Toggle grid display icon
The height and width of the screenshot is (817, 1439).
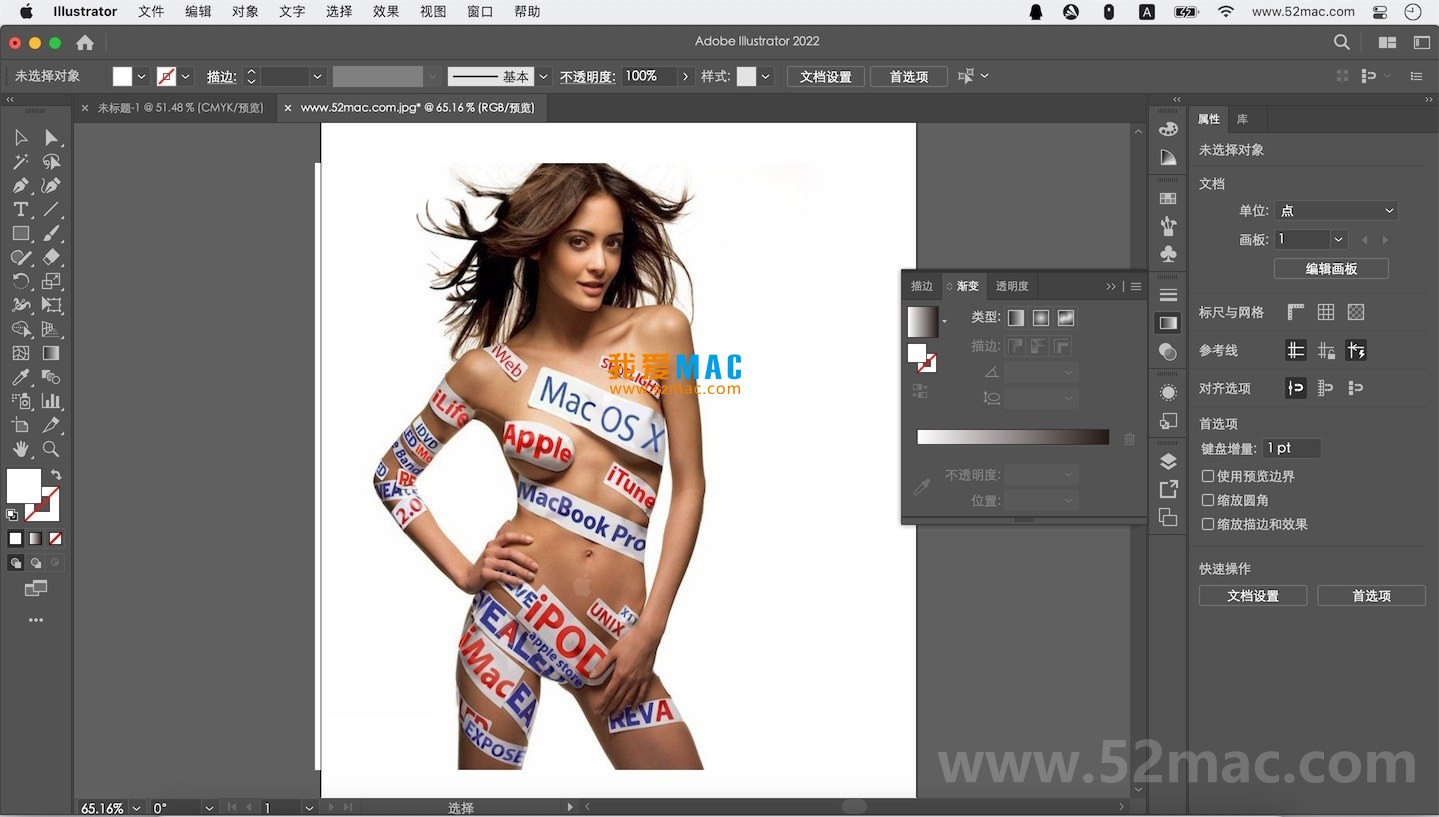[x=1326, y=312]
